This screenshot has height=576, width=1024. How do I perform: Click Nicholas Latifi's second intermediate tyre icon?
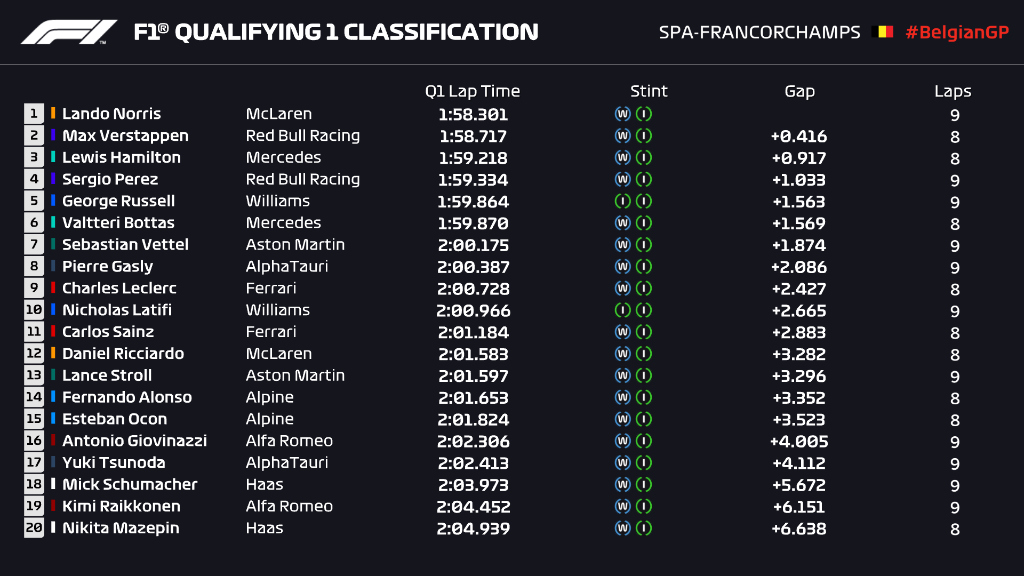[644, 310]
